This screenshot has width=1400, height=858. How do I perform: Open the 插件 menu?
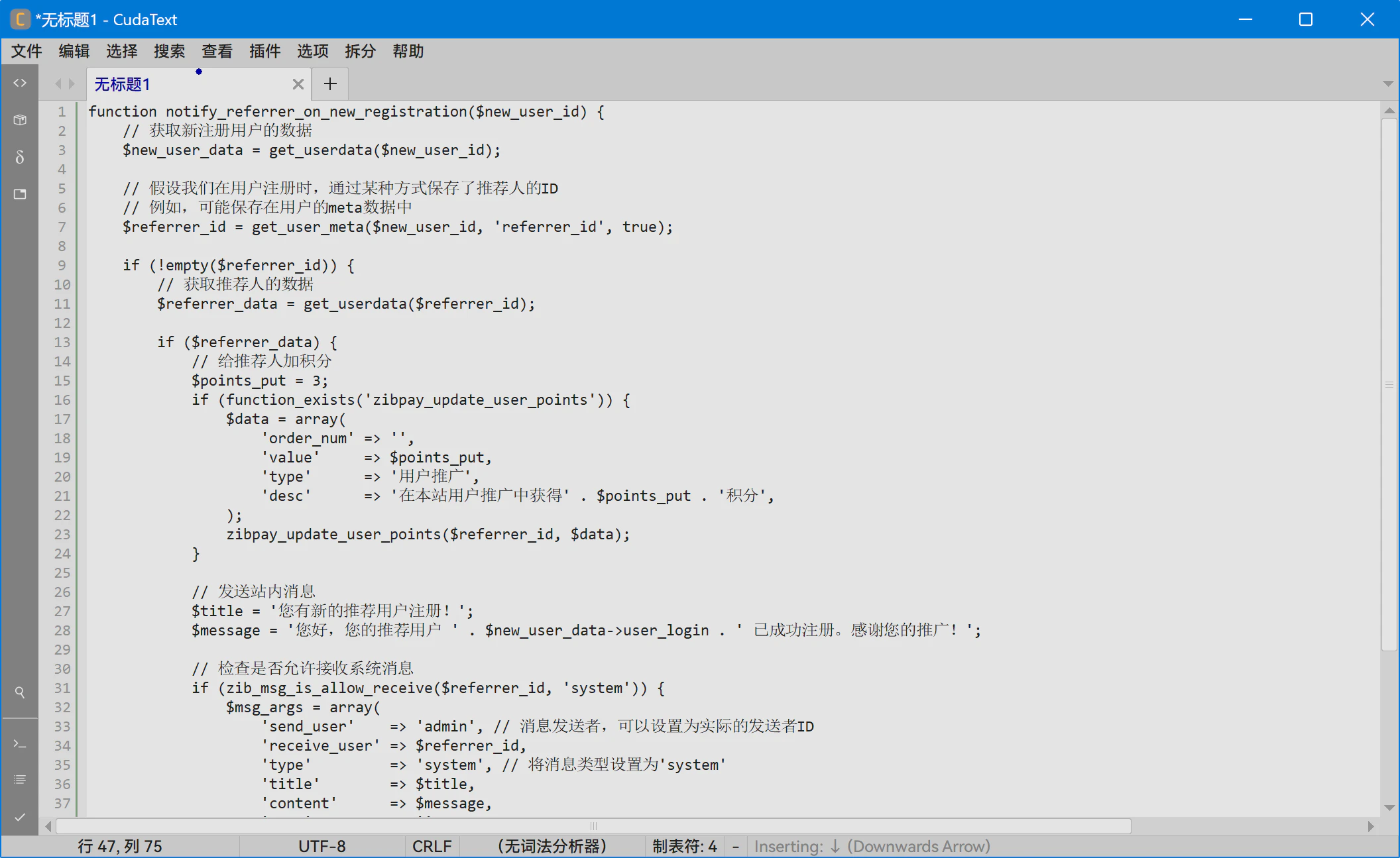coord(264,51)
